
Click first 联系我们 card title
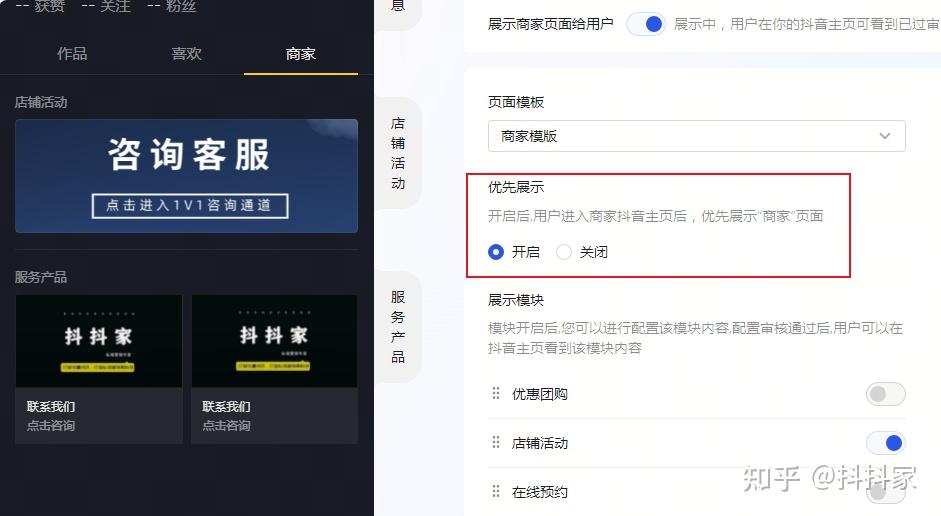(51, 407)
